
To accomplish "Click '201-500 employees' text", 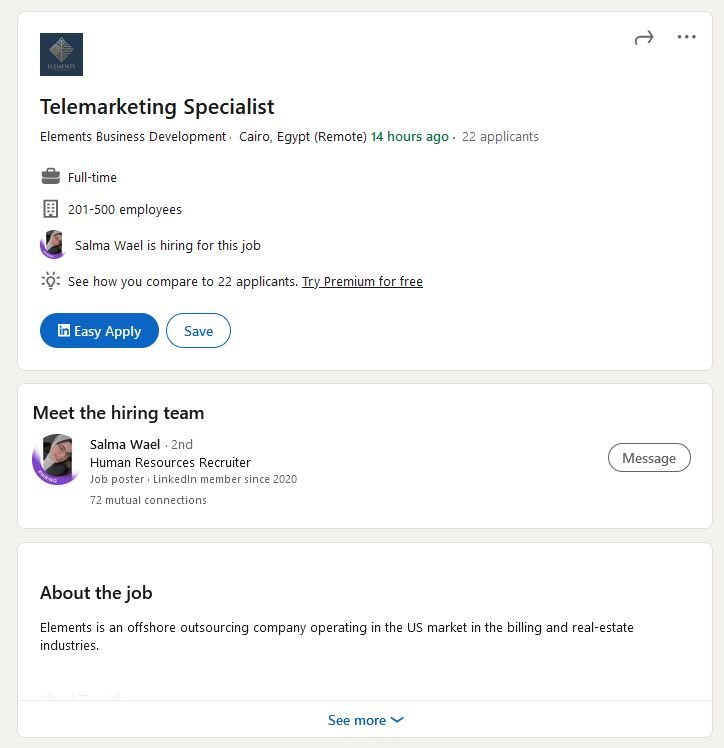I will tap(124, 210).
